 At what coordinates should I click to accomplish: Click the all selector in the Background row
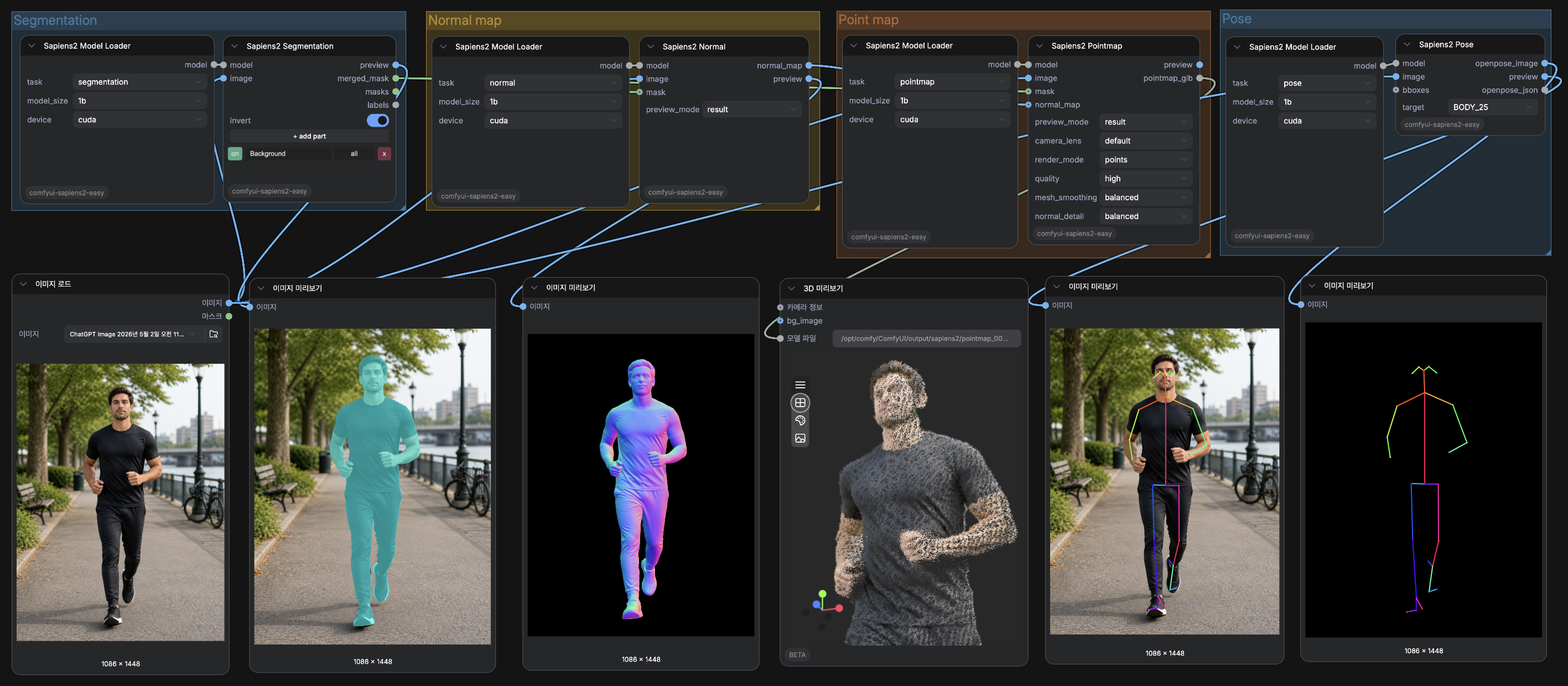point(354,154)
